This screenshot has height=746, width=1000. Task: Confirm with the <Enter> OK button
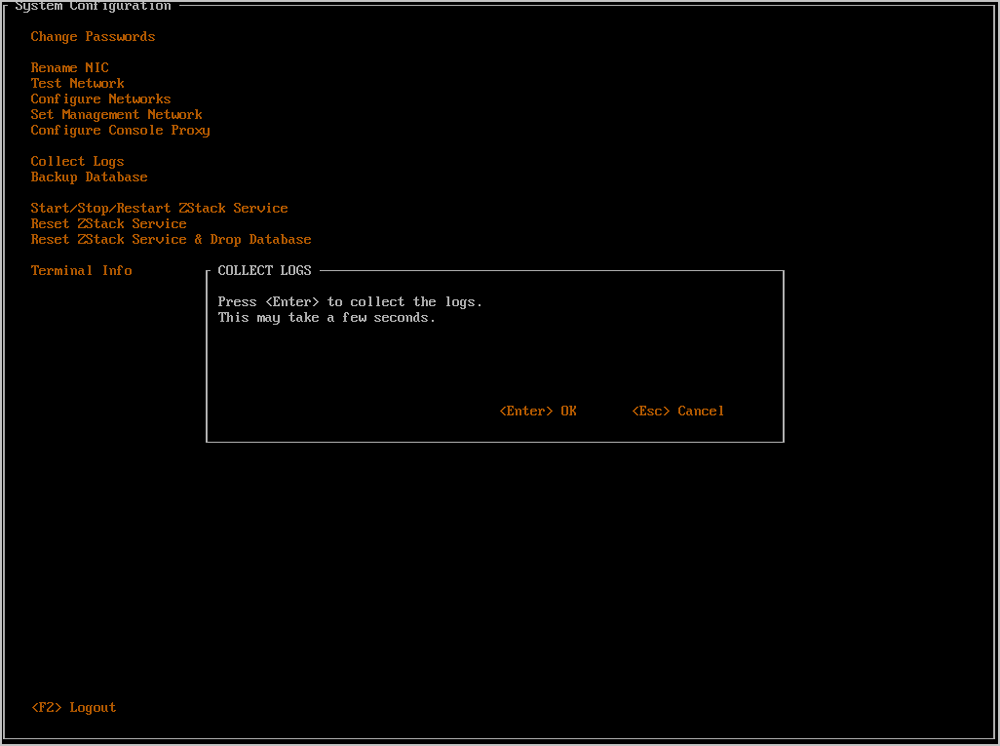point(538,411)
